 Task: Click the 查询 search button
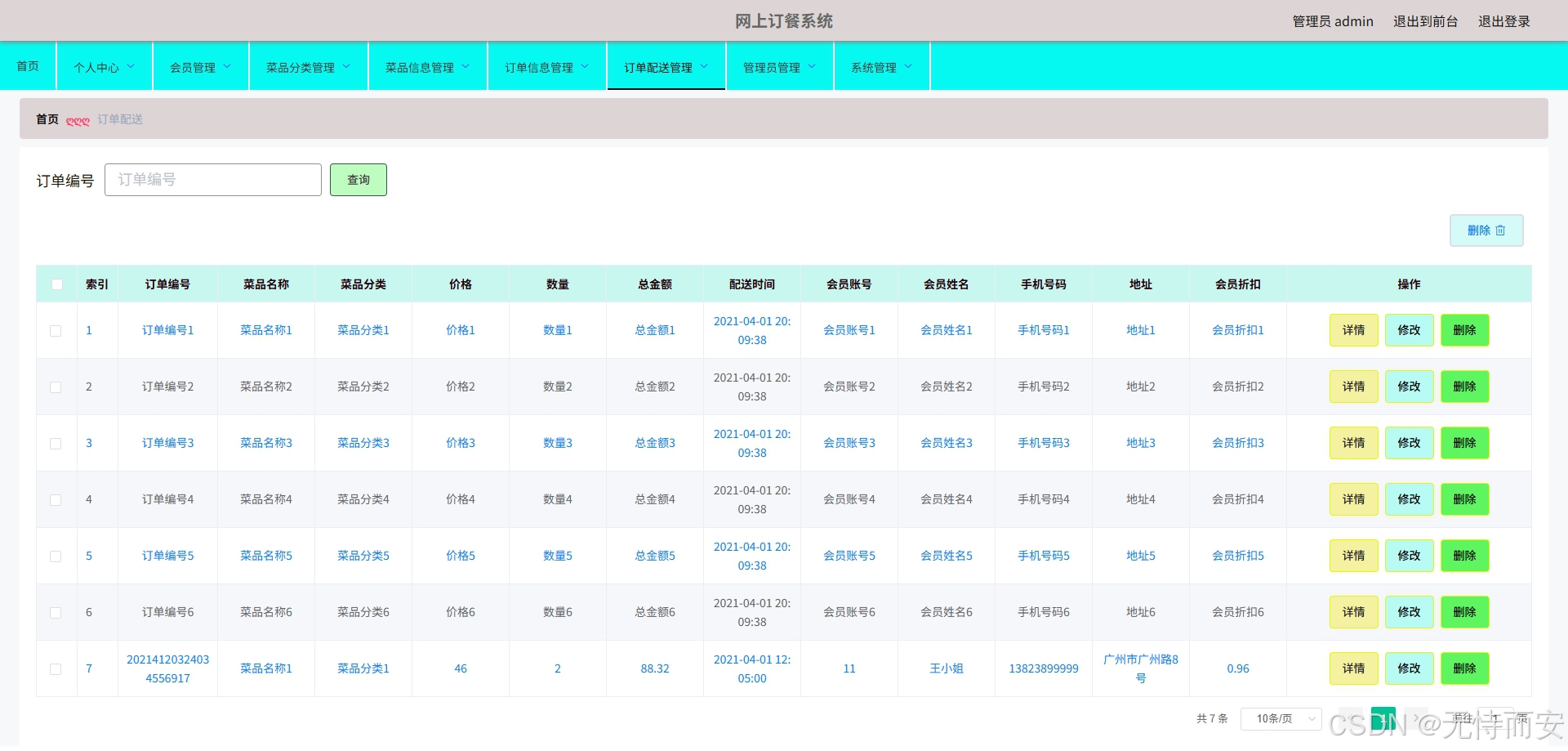pyautogui.click(x=359, y=180)
